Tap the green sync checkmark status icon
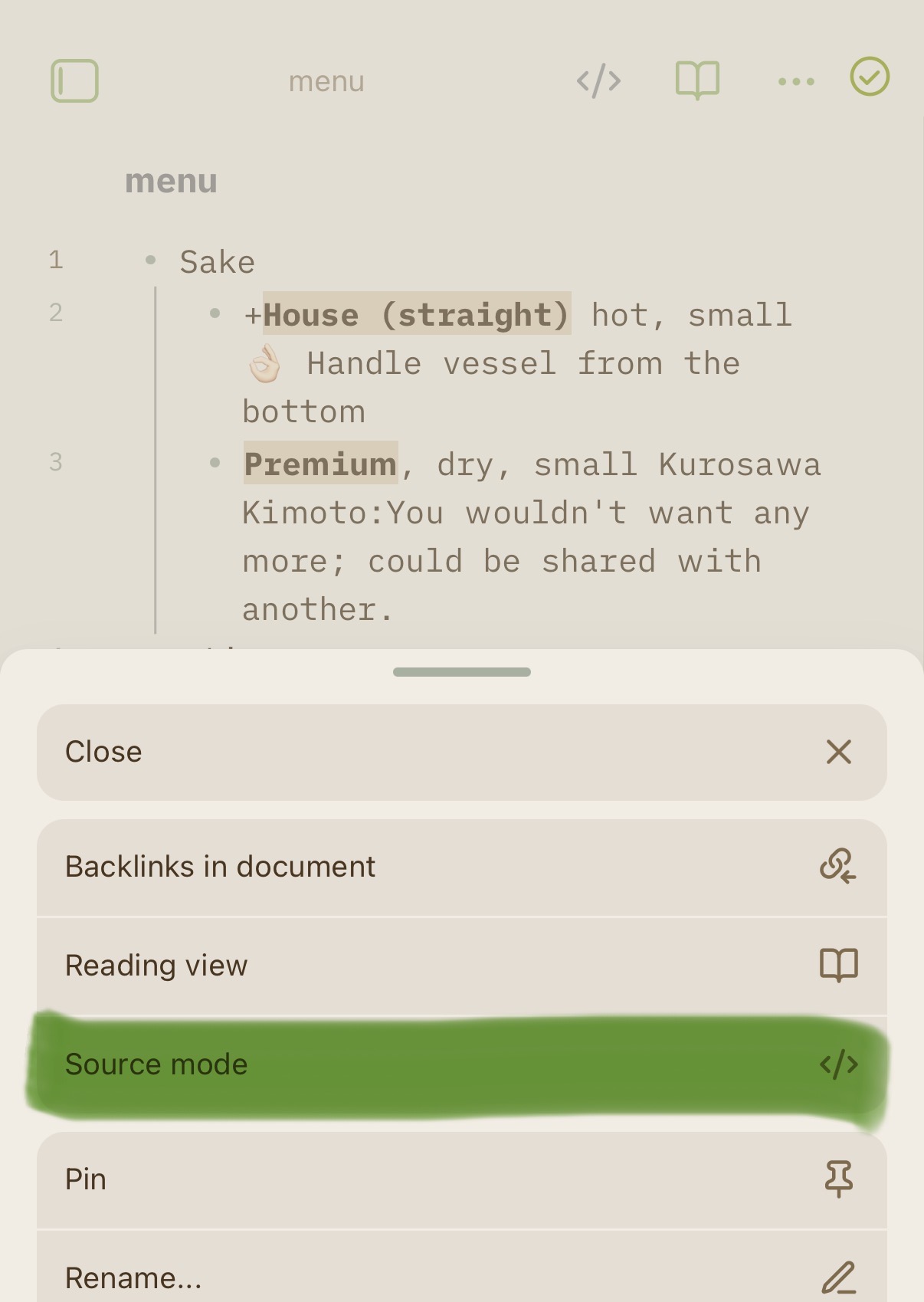This screenshot has width=924, height=1302. coord(870,77)
